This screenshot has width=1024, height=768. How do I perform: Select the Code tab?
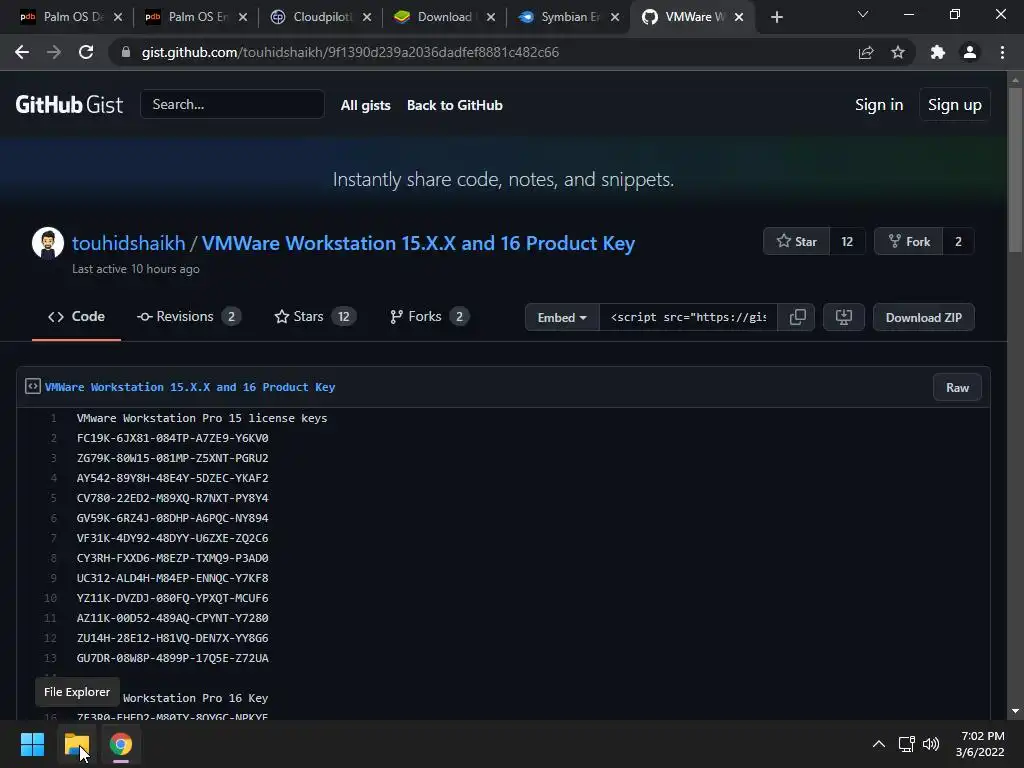pos(76,317)
